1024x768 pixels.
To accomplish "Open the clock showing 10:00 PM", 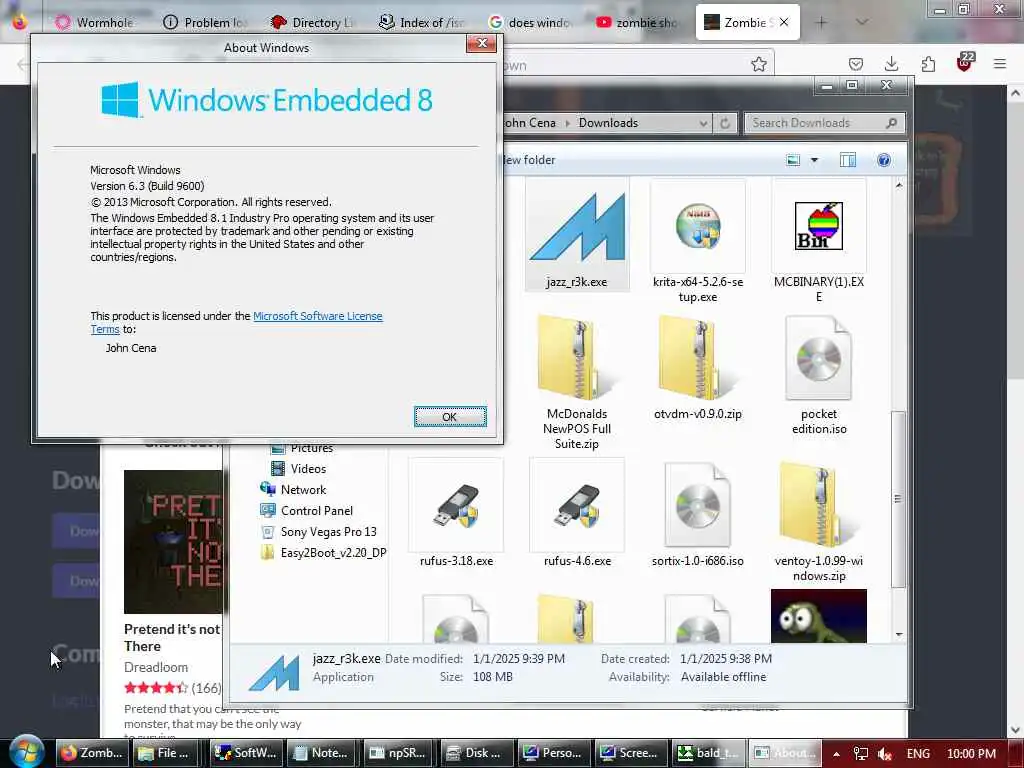I will [971, 754].
